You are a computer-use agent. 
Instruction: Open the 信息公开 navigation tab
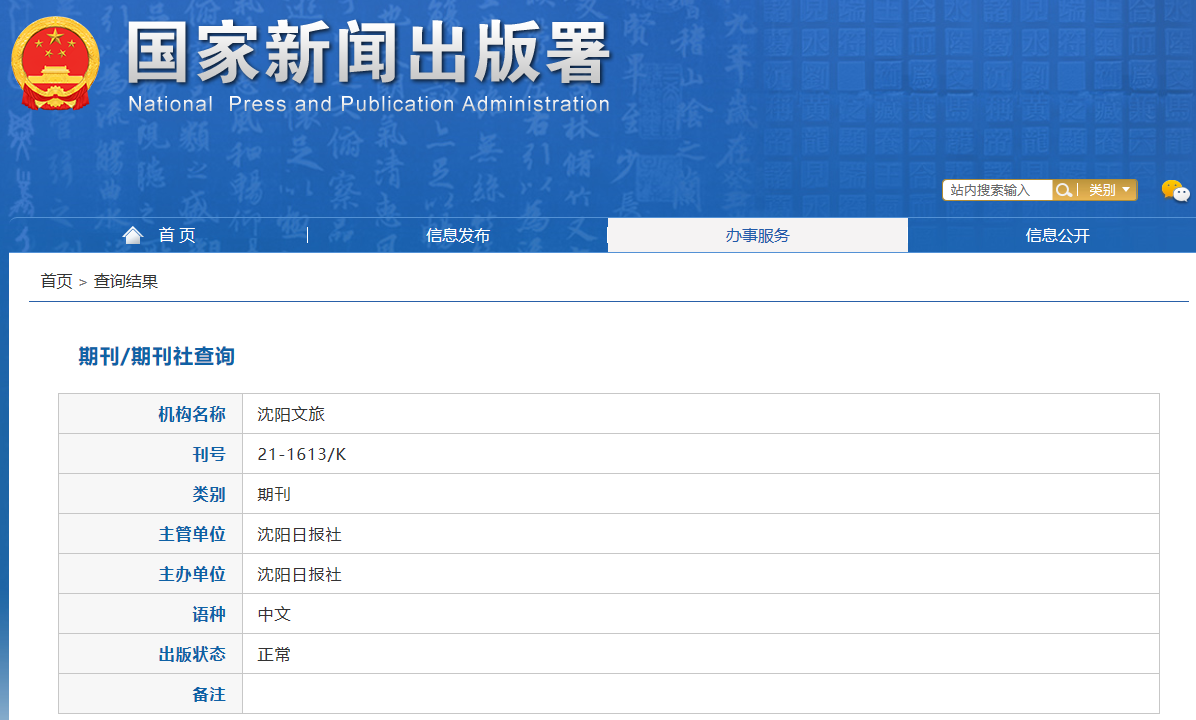(1057, 235)
